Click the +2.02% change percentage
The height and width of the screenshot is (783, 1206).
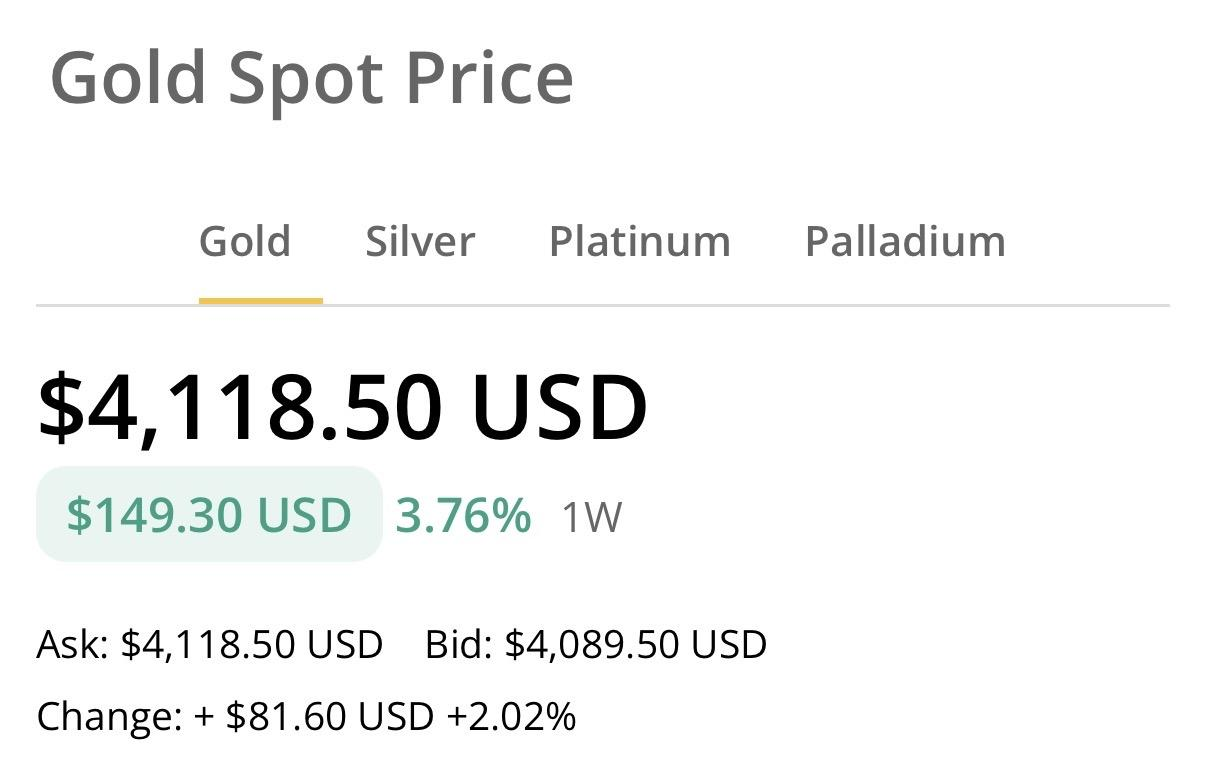tap(511, 717)
